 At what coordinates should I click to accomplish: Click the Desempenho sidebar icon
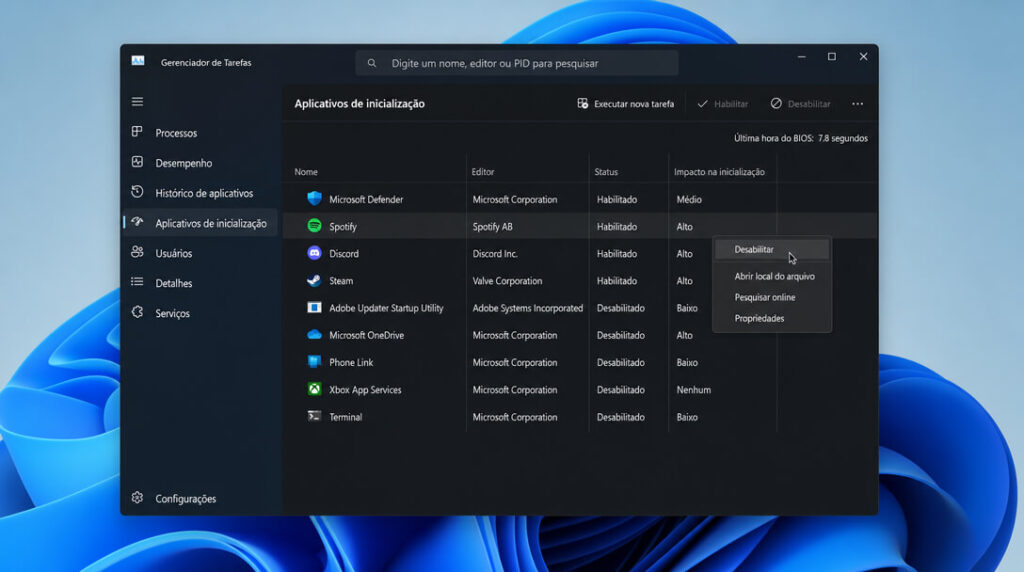pos(137,162)
